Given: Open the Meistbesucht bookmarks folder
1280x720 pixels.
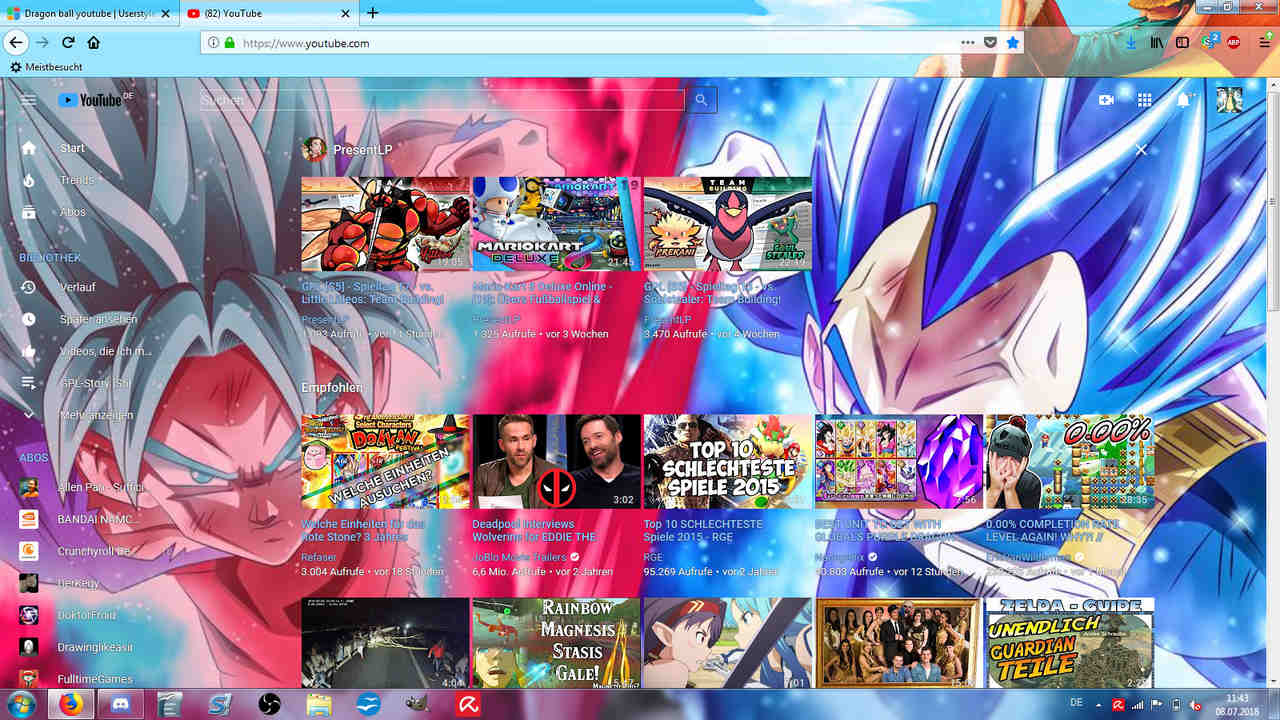Looking at the screenshot, I should pos(46,67).
